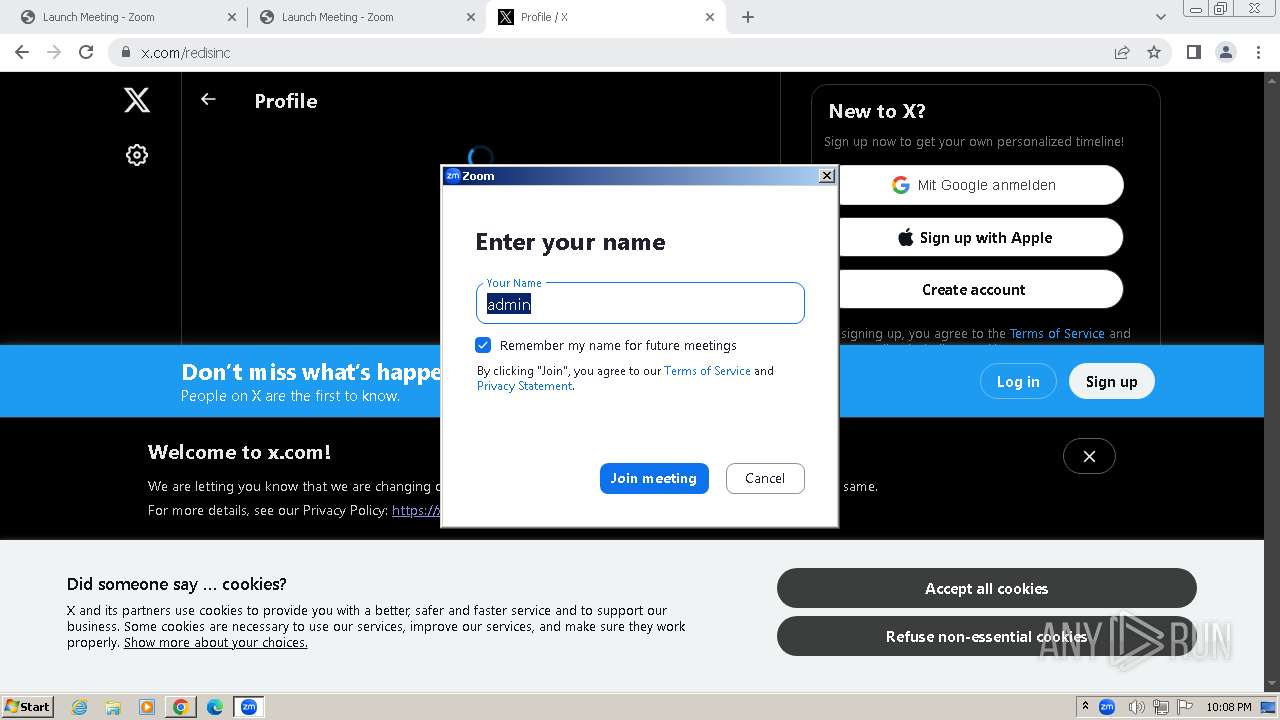The height and width of the screenshot is (720, 1280).
Task: Sign in with the Google anmelden button
Action: (x=980, y=185)
